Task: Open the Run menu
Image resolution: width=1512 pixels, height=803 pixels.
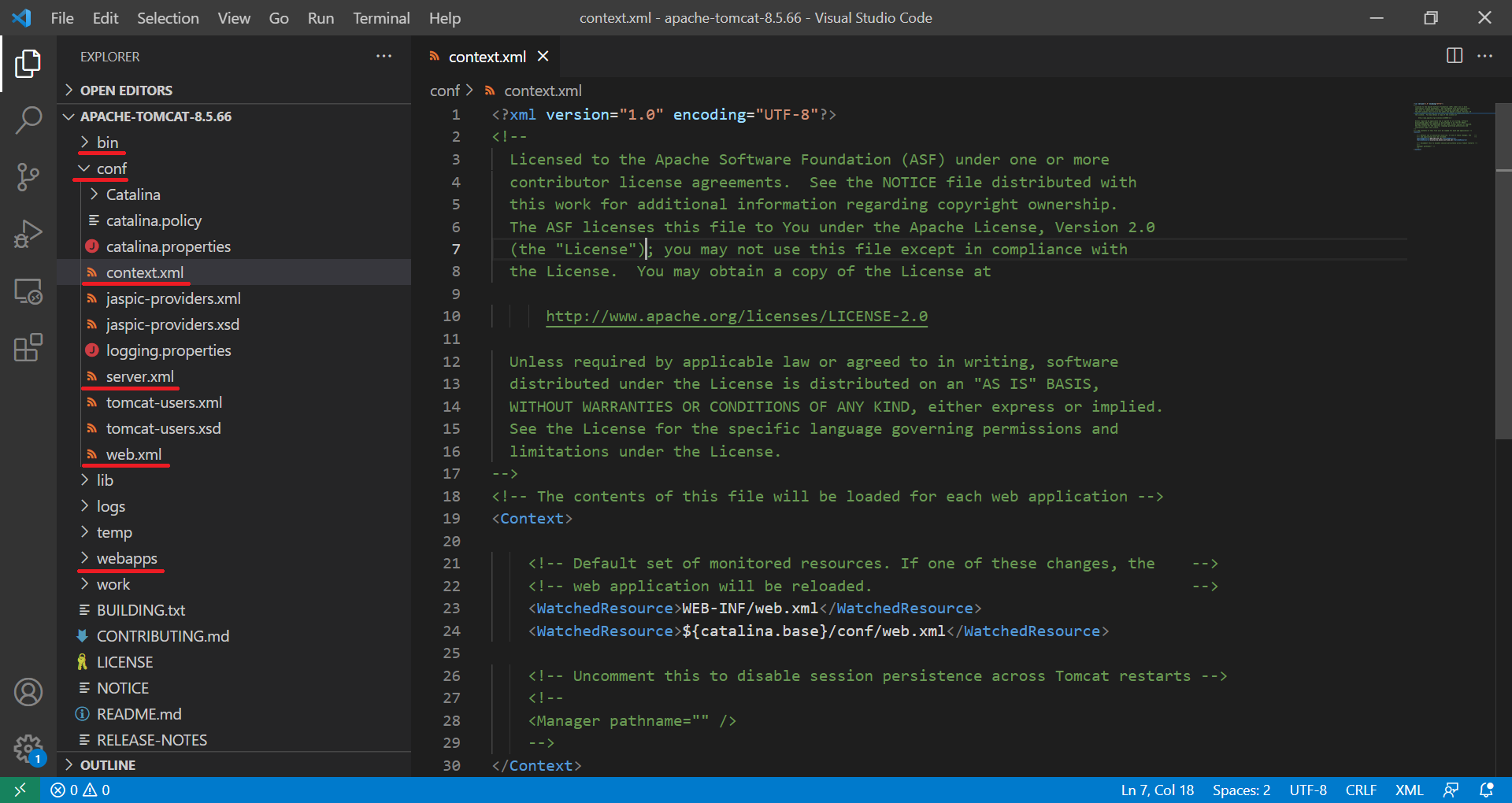Action: (x=321, y=18)
